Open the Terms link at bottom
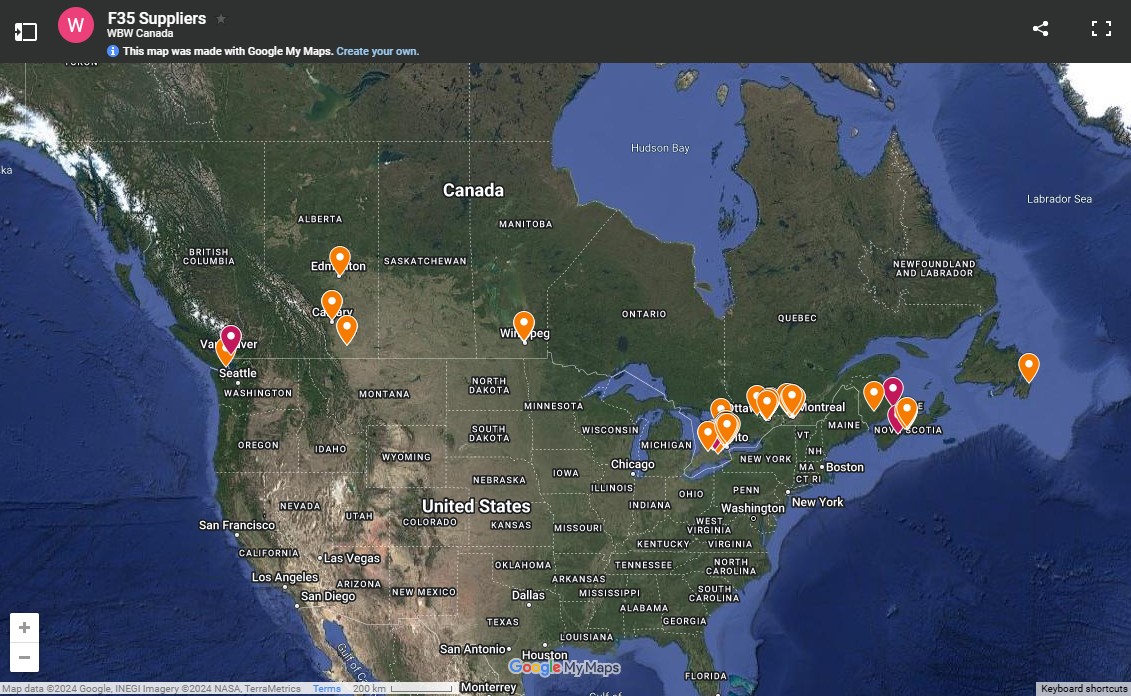Screen dimensions: 1131x696 (326, 689)
